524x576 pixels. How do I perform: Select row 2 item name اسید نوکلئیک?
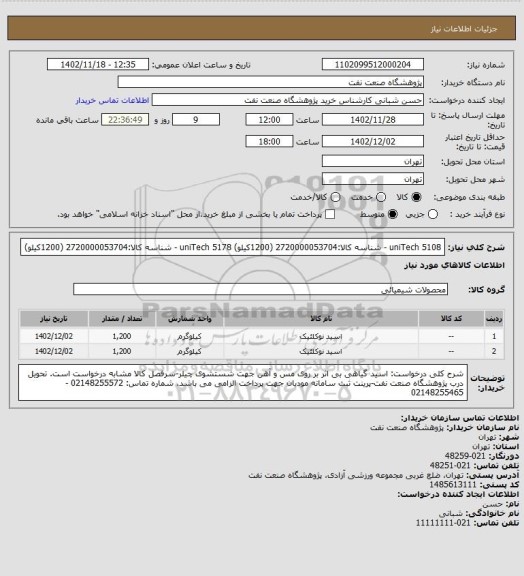tap(321, 352)
